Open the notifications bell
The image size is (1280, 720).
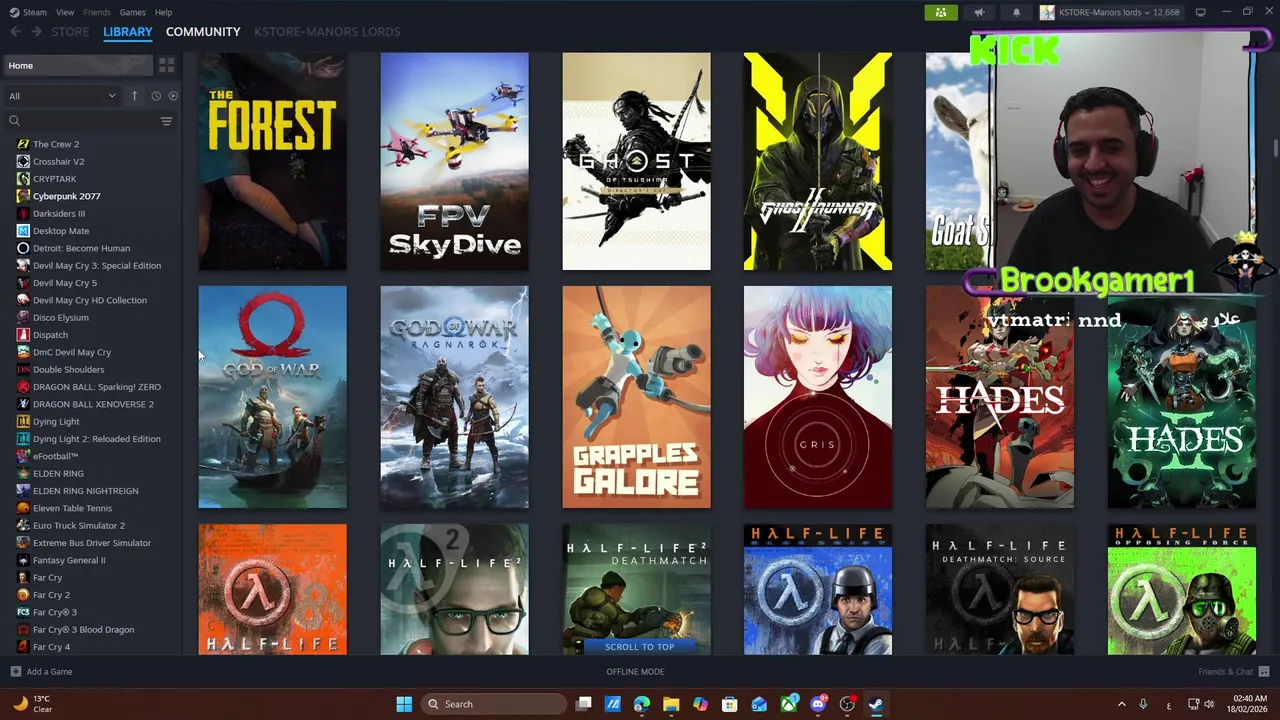[x=1017, y=12]
